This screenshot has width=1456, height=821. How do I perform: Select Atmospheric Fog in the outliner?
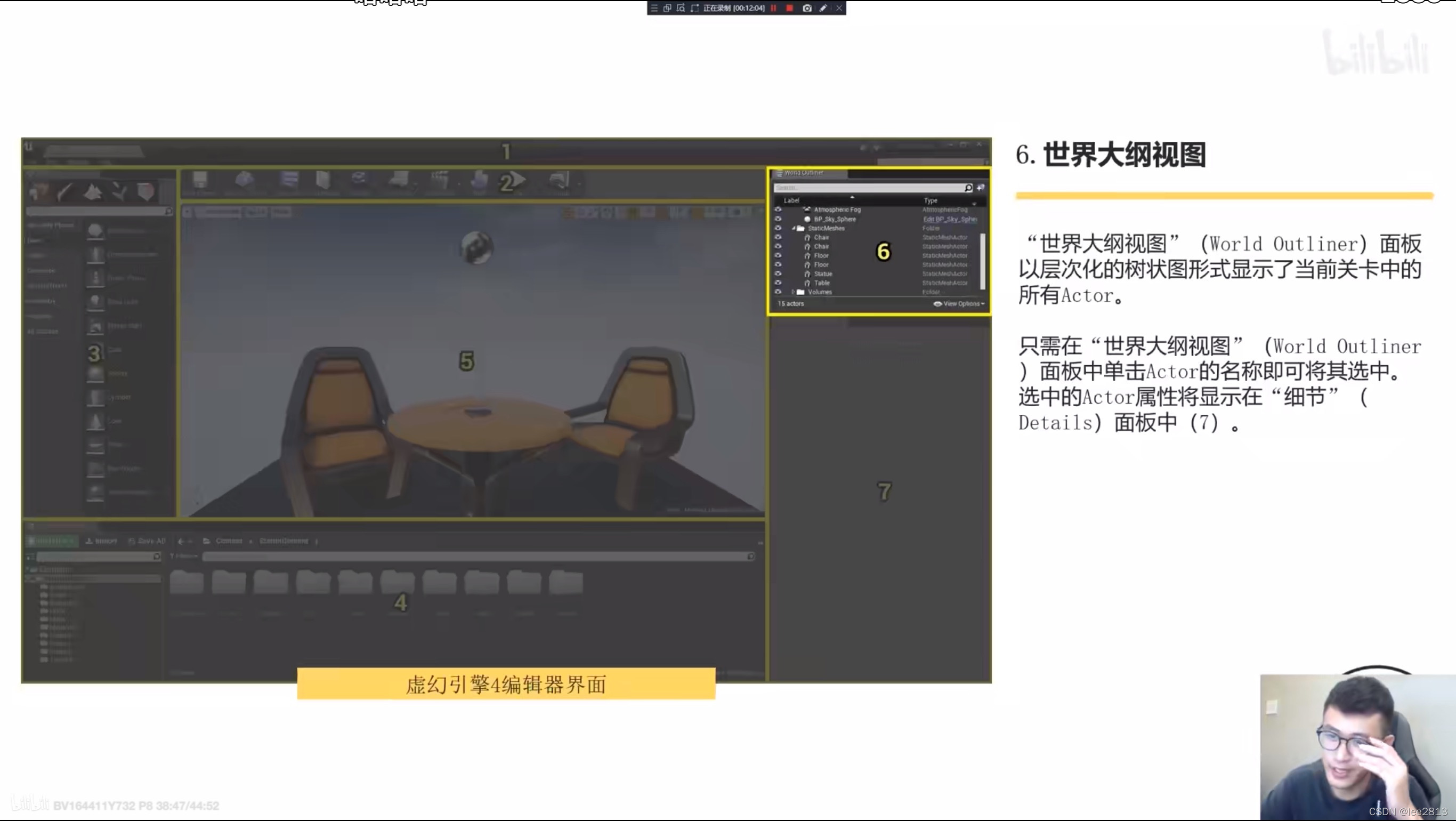[x=837, y=210]
